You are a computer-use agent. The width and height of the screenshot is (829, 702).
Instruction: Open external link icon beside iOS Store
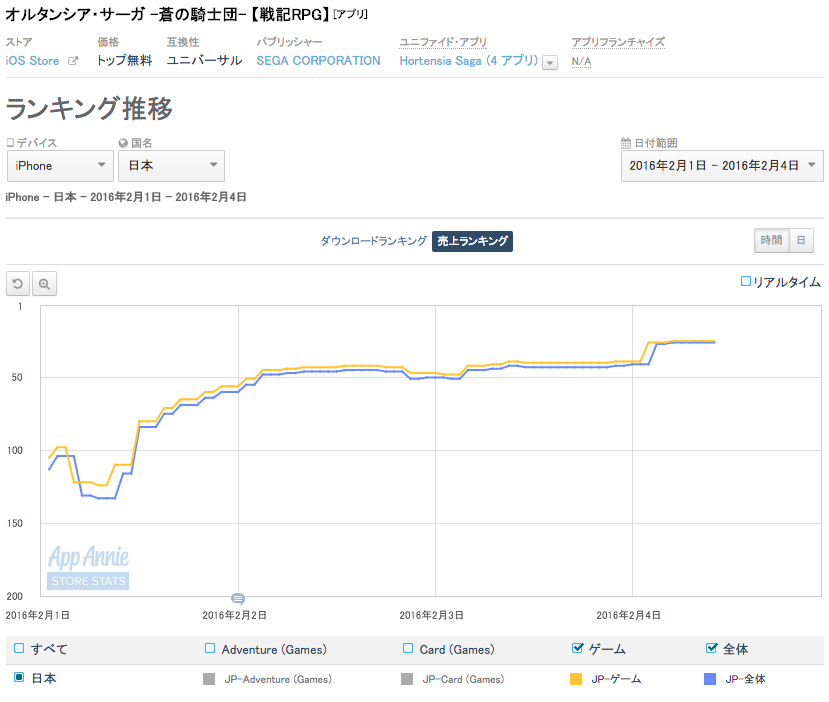73,61
